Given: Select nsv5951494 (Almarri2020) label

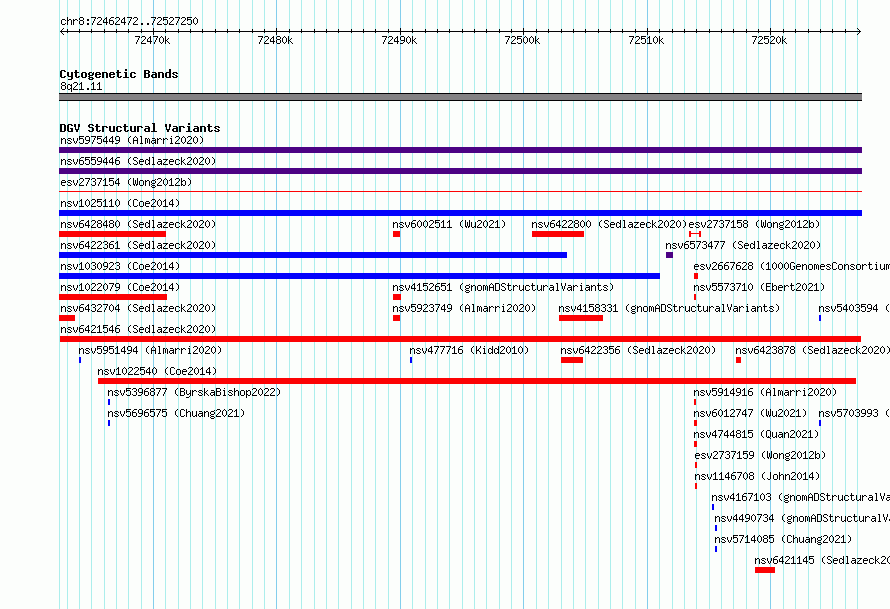Looking at the screenshot, I should tap(150, 350).
